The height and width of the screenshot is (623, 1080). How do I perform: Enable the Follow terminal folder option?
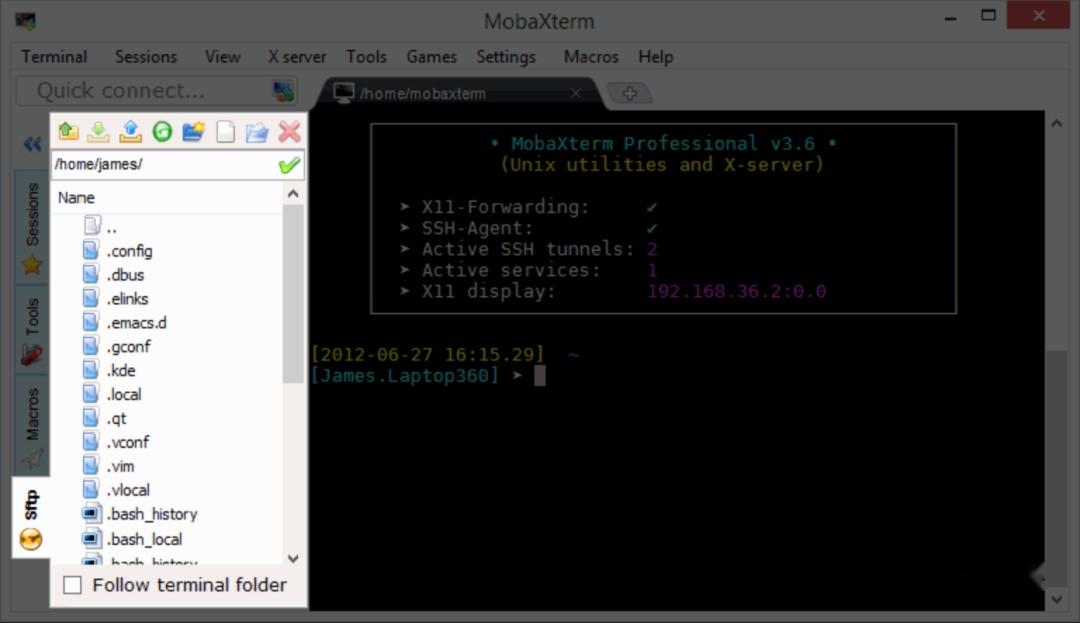click(71, 584)
